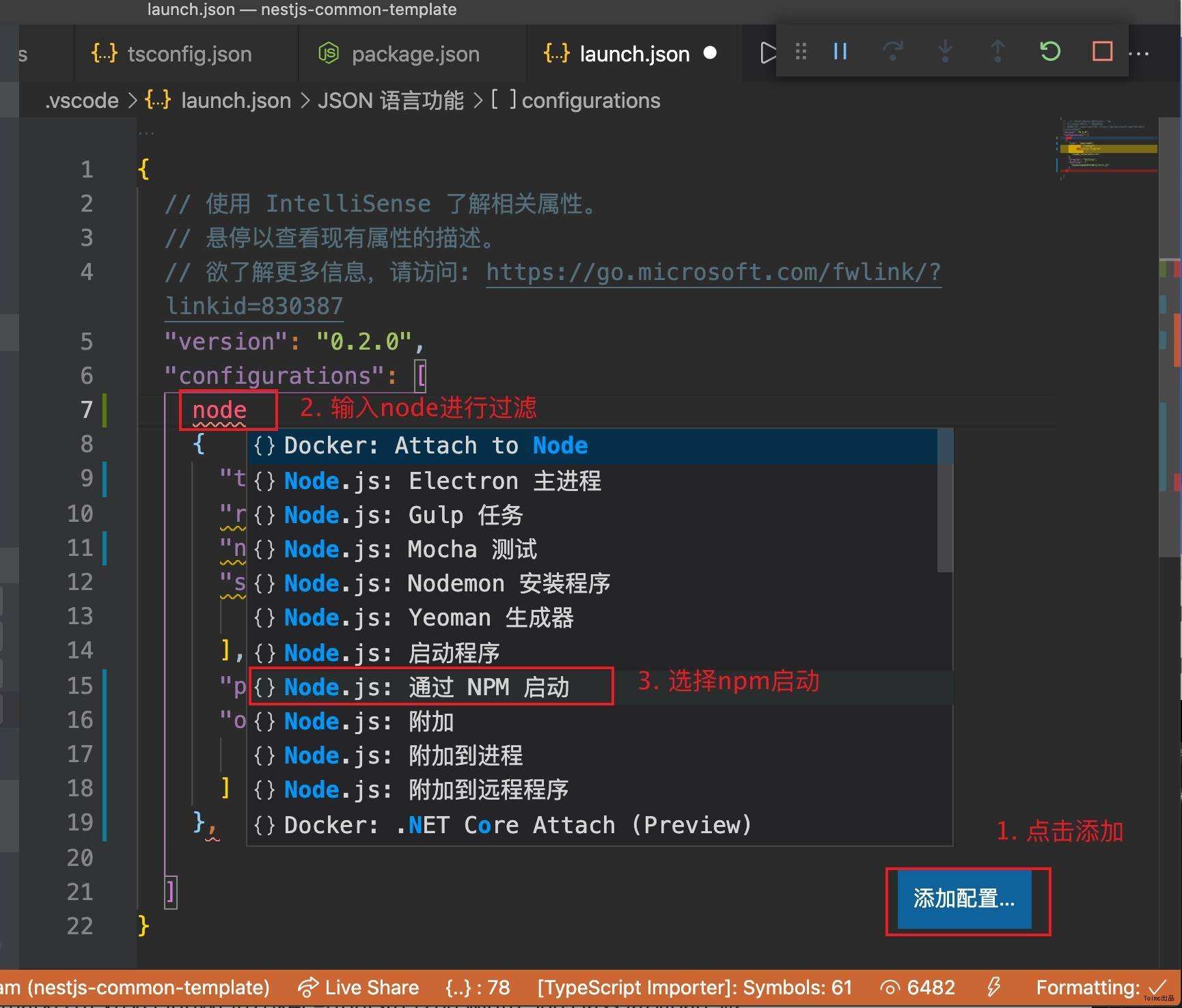This screenshot has height=1008, width=1182.
Task: Restart the debug session
Action: click(1050, 51)
